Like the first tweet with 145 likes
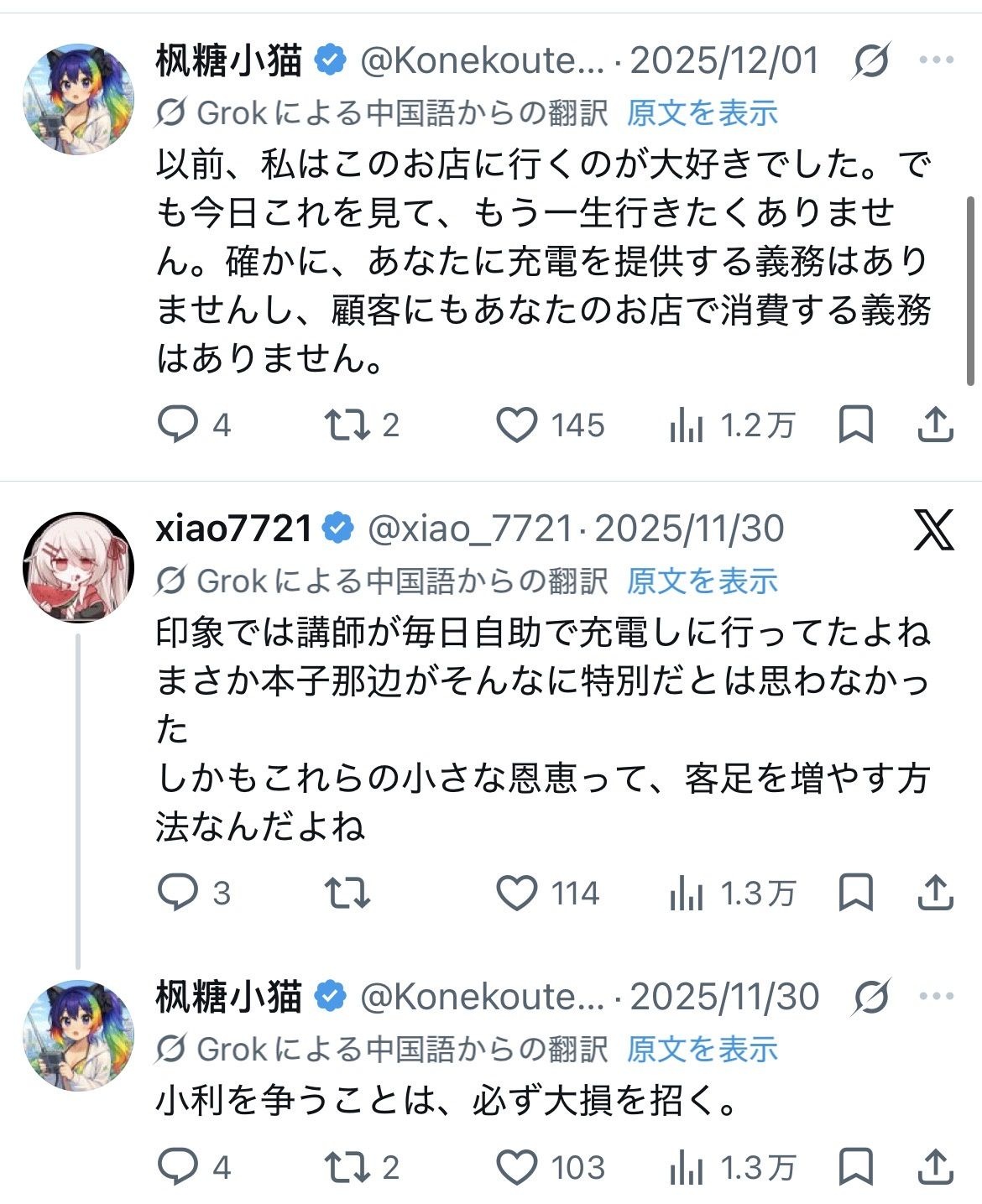Image resolution: width=982 pixels, height=1204 pixels. point(516,425)
